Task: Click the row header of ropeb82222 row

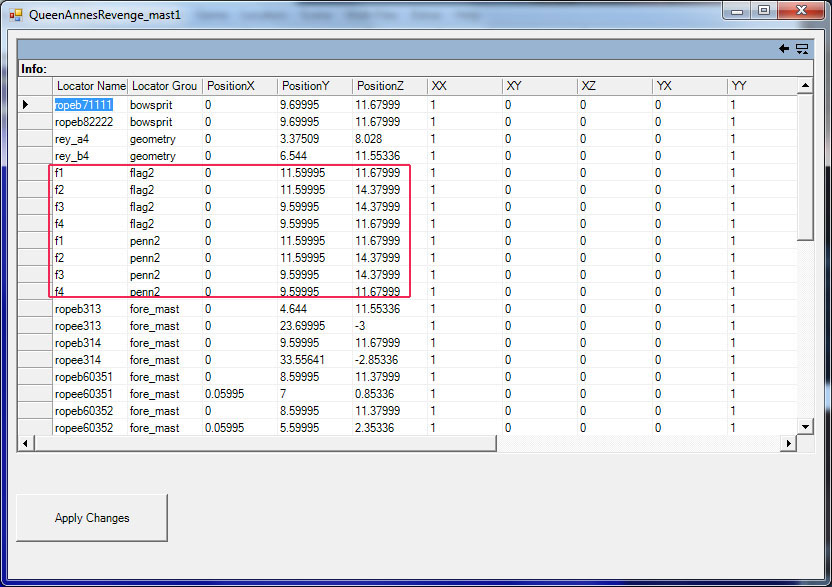Action: (35, 122)
